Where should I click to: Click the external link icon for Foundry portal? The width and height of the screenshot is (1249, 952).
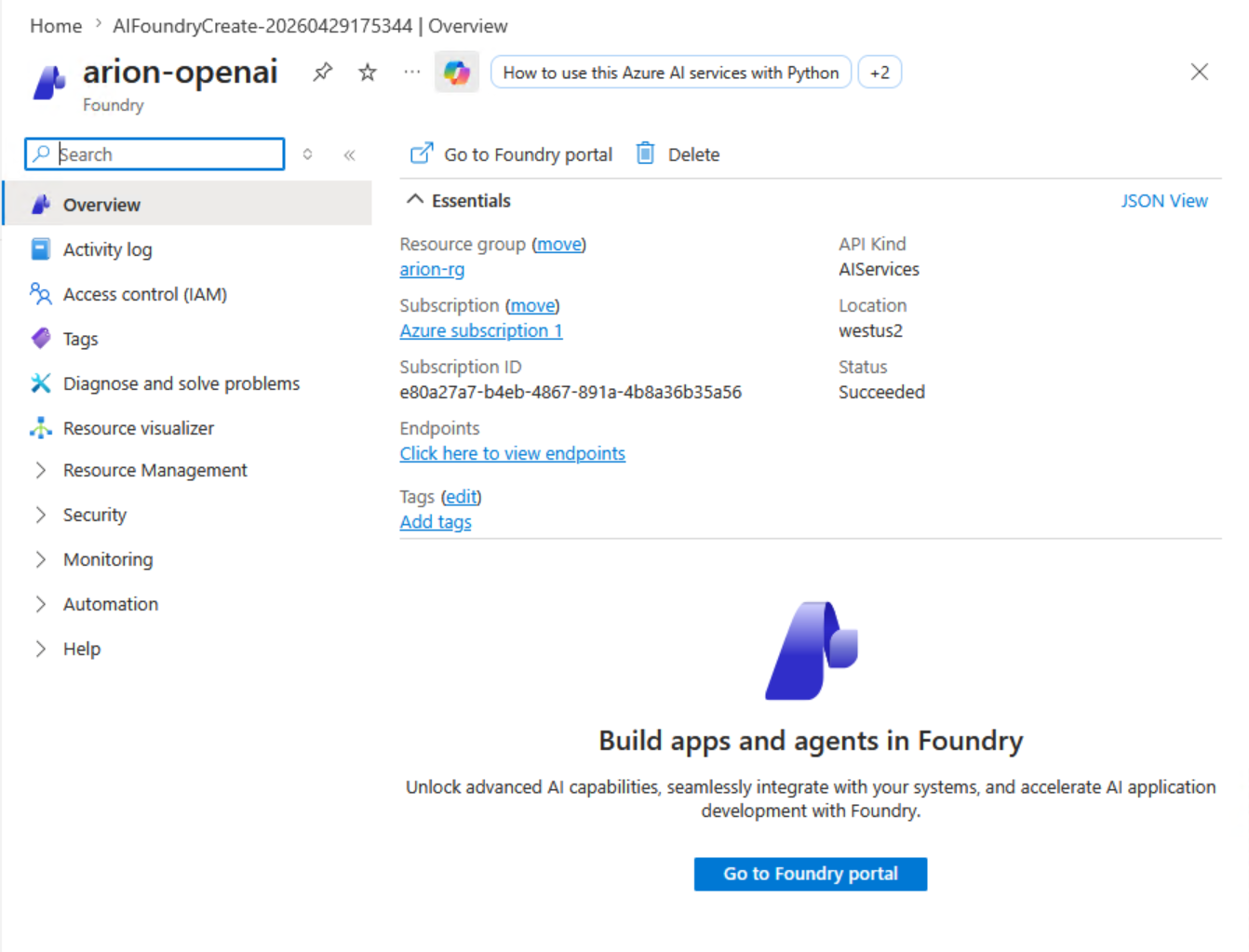point(422,154)
